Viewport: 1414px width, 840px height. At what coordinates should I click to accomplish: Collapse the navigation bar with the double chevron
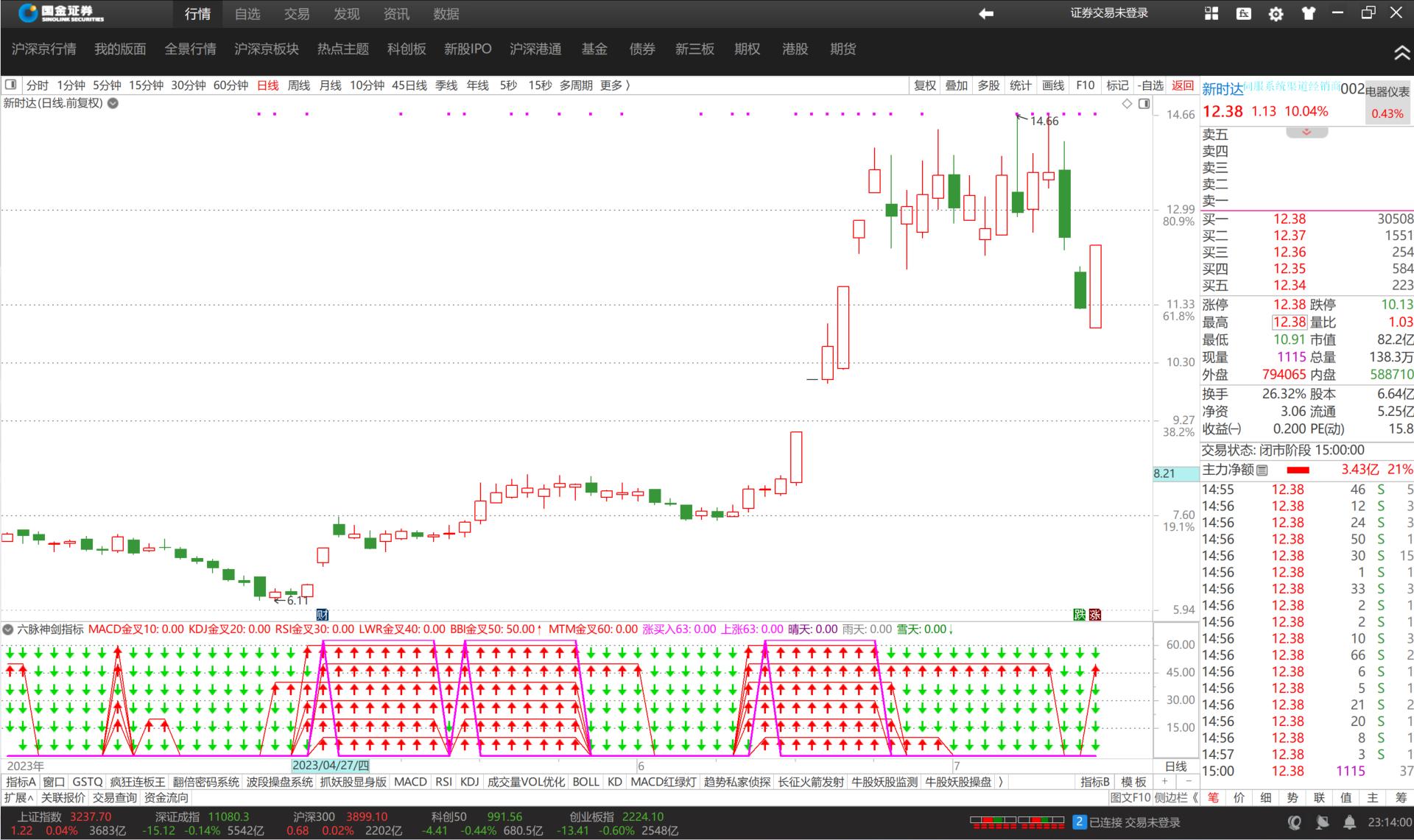coord(1401,52)
